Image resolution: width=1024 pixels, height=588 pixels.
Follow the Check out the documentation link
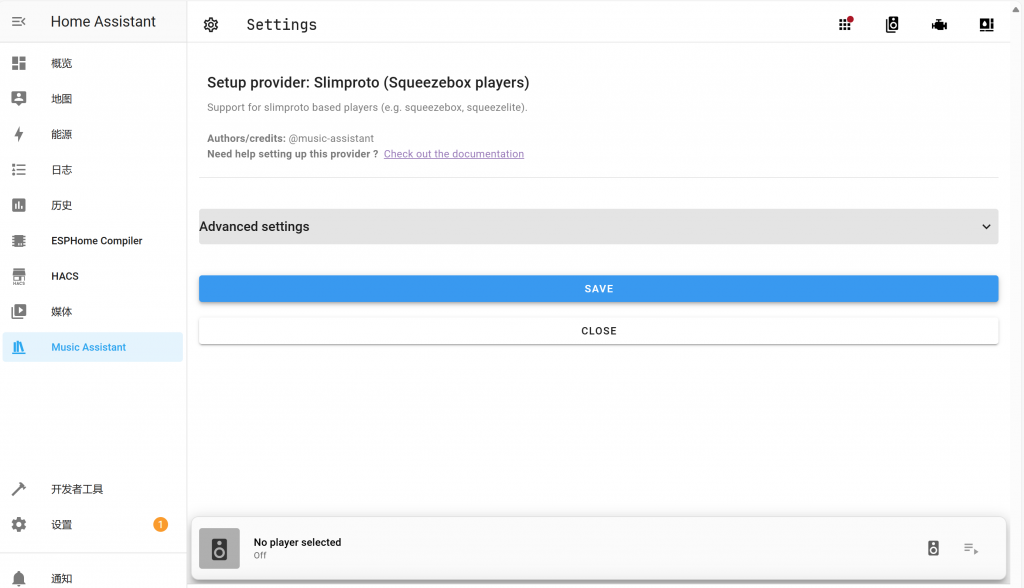click(x=453, y=154)
